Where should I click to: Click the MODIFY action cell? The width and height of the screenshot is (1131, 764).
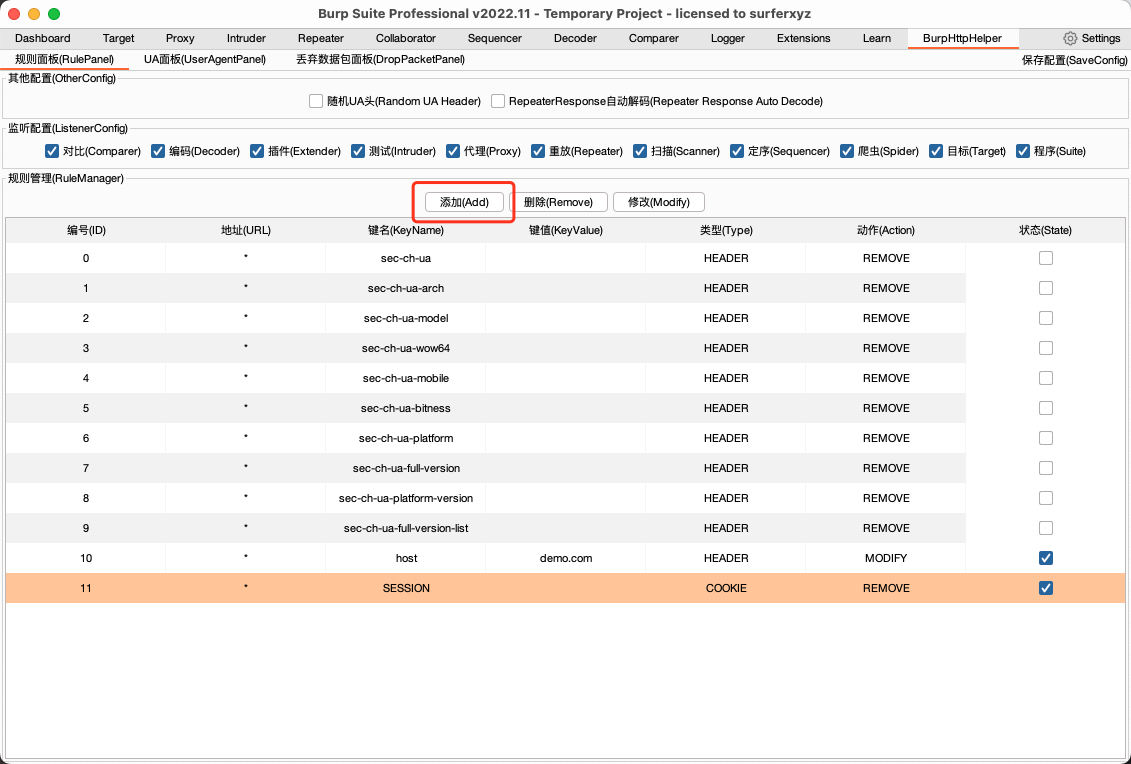tap(886, 558)
